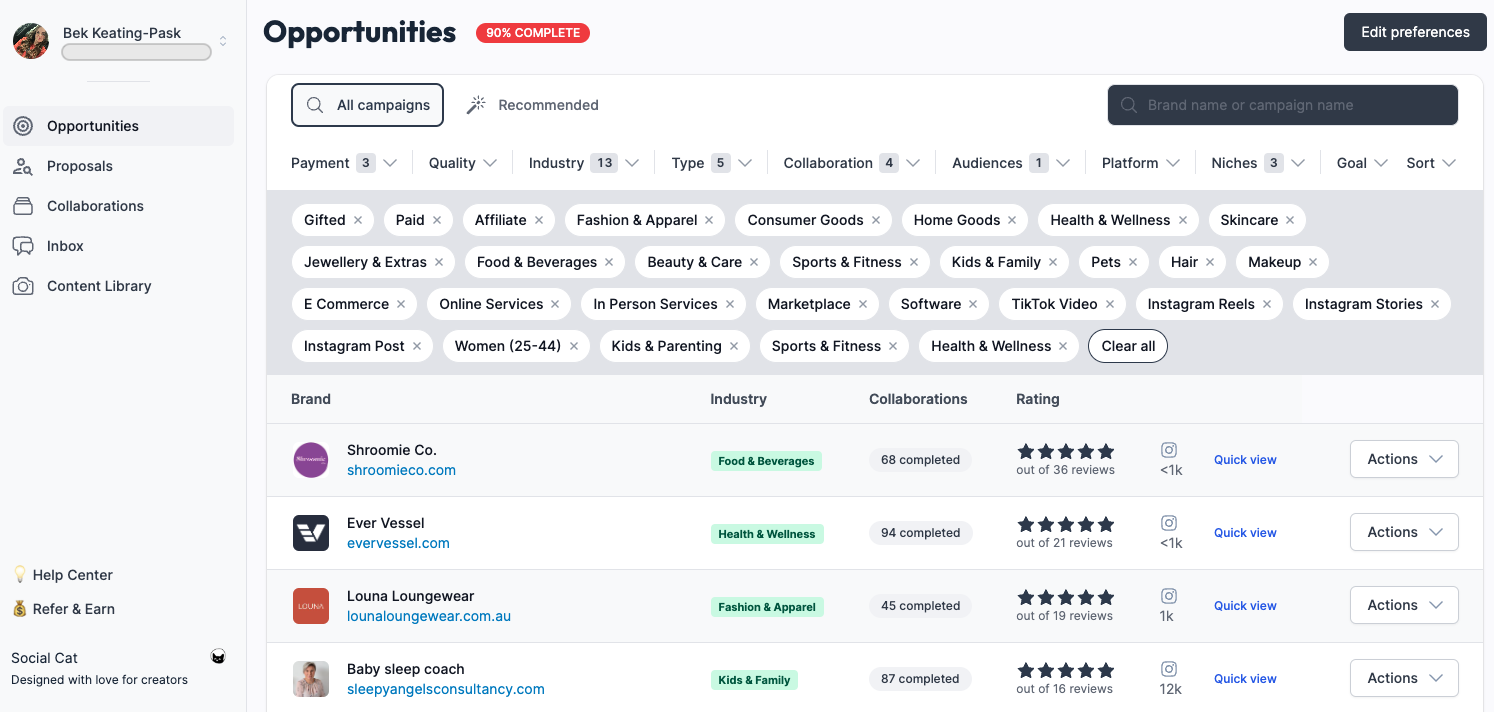This screenshot has height=712, width=1494.
Task: Click the brand or campaign search field
Action: pos(1282,105)
